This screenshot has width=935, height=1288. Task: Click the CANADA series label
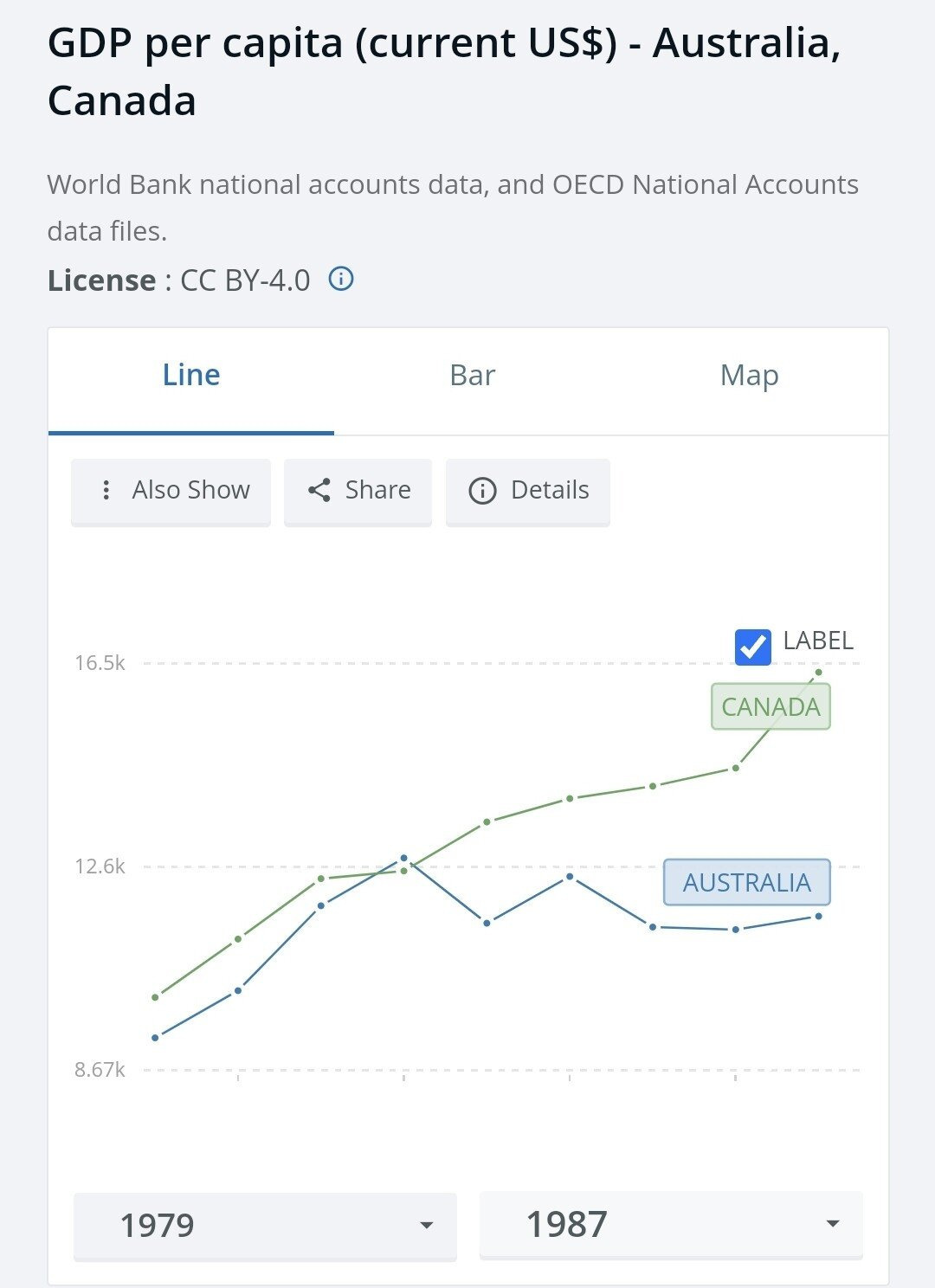pyautogui.click(x=771, y=707)
